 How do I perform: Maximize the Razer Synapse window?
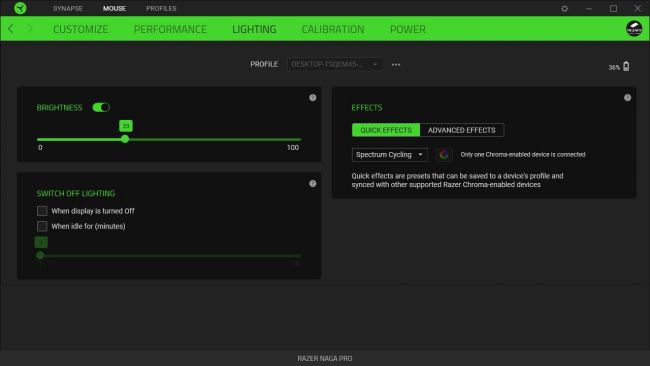click(x=613, y=8)
